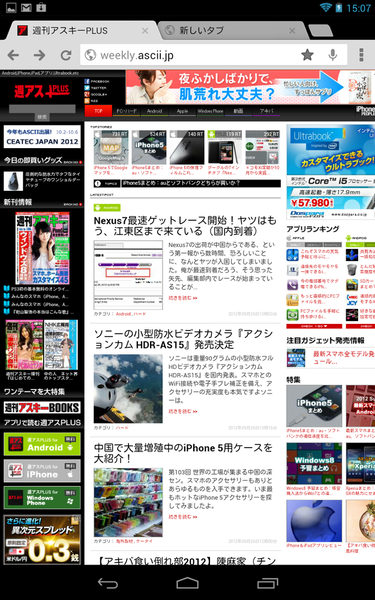Tap the green ANDROID category badge
The height and width of the screenshot is (600, 375).
107,208
